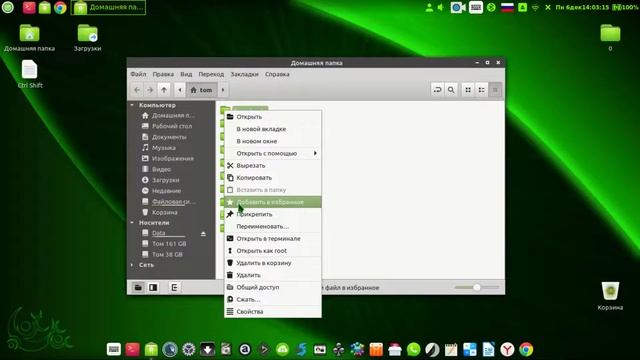The height and width of the screenshot is (360, 640).
Task: Select Копировать in context menu
Action: [x=273, y=178]
